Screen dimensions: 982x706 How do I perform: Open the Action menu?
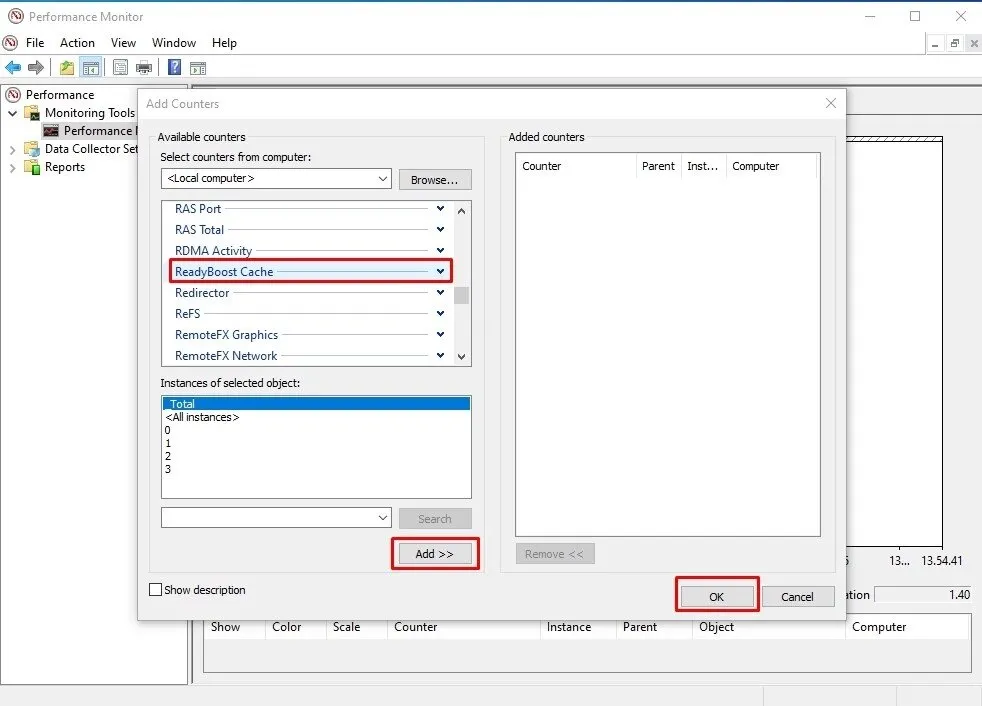[77, 43]
